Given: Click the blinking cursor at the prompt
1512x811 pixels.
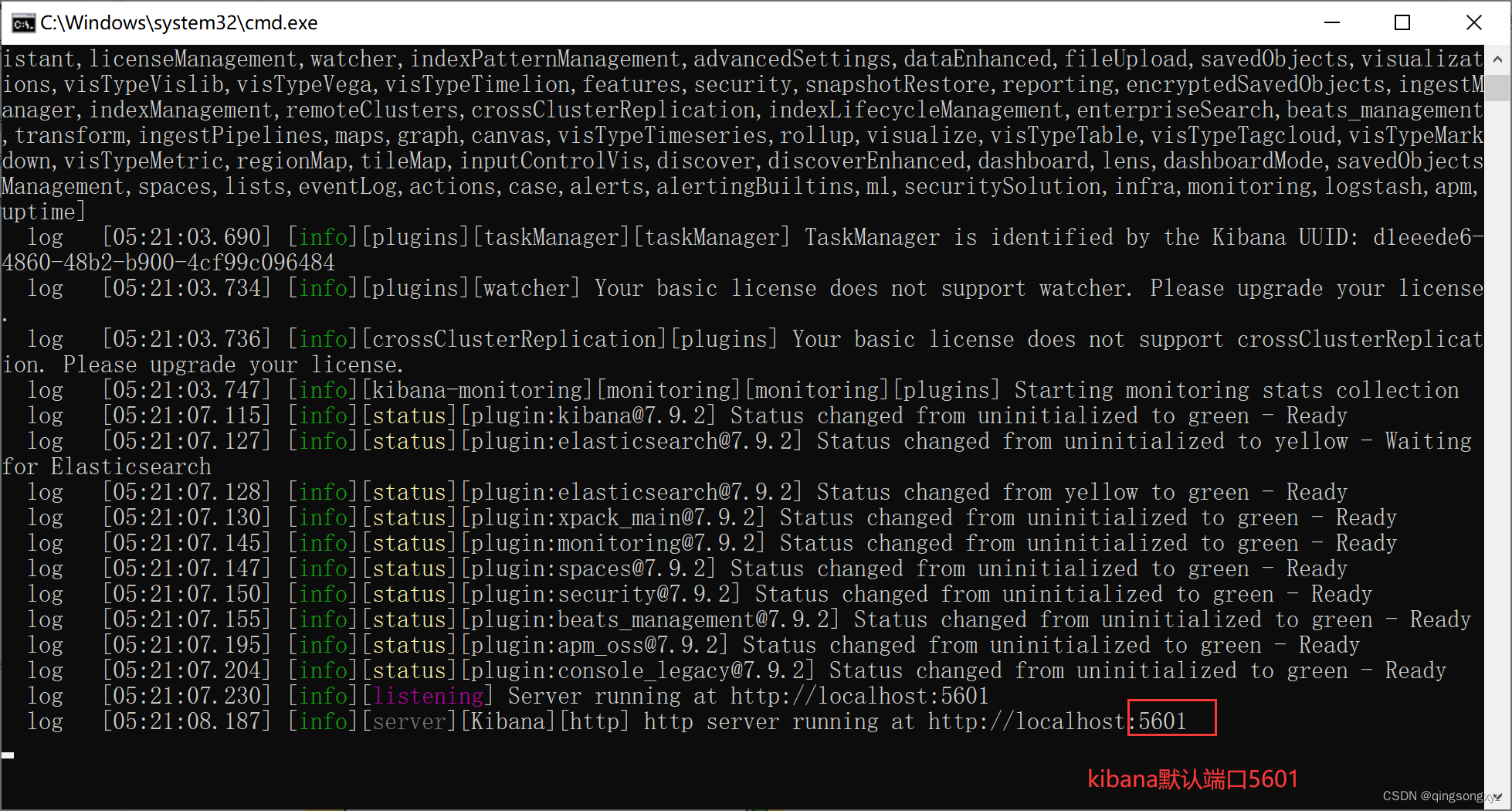Looking at the screenshot, I should coord(8,755).
